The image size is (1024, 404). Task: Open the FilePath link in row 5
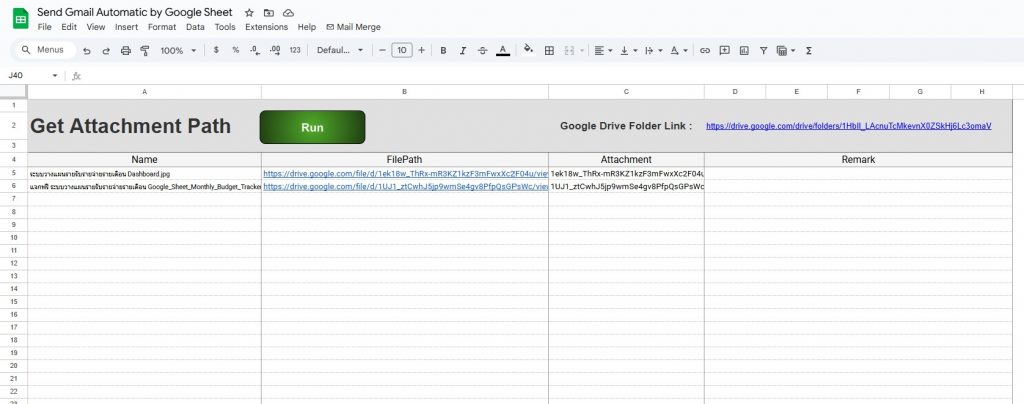click(405, 174)
